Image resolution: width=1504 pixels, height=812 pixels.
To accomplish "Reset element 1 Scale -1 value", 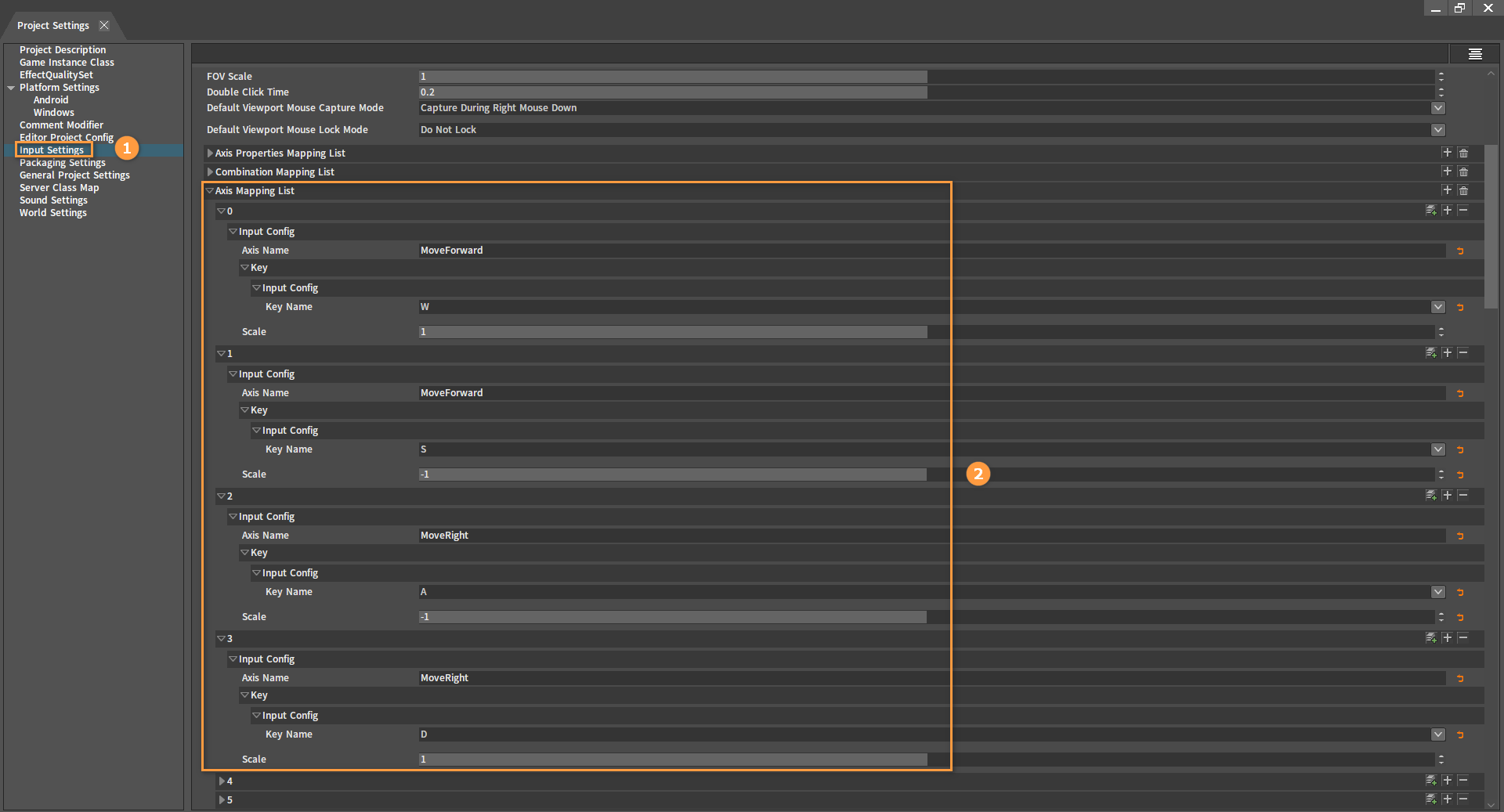I will pyautogui.click(x=1460, y=475).
